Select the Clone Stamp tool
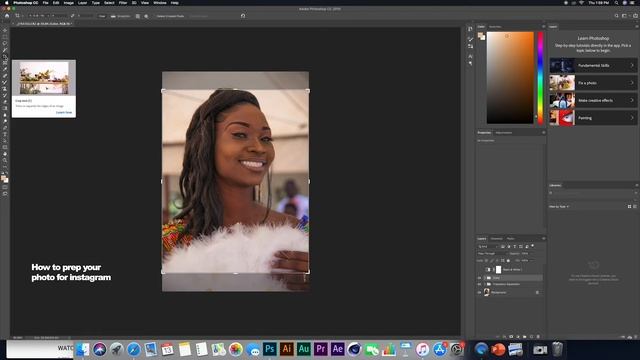The width and height of the screenshot is (640, 360). 5,89
